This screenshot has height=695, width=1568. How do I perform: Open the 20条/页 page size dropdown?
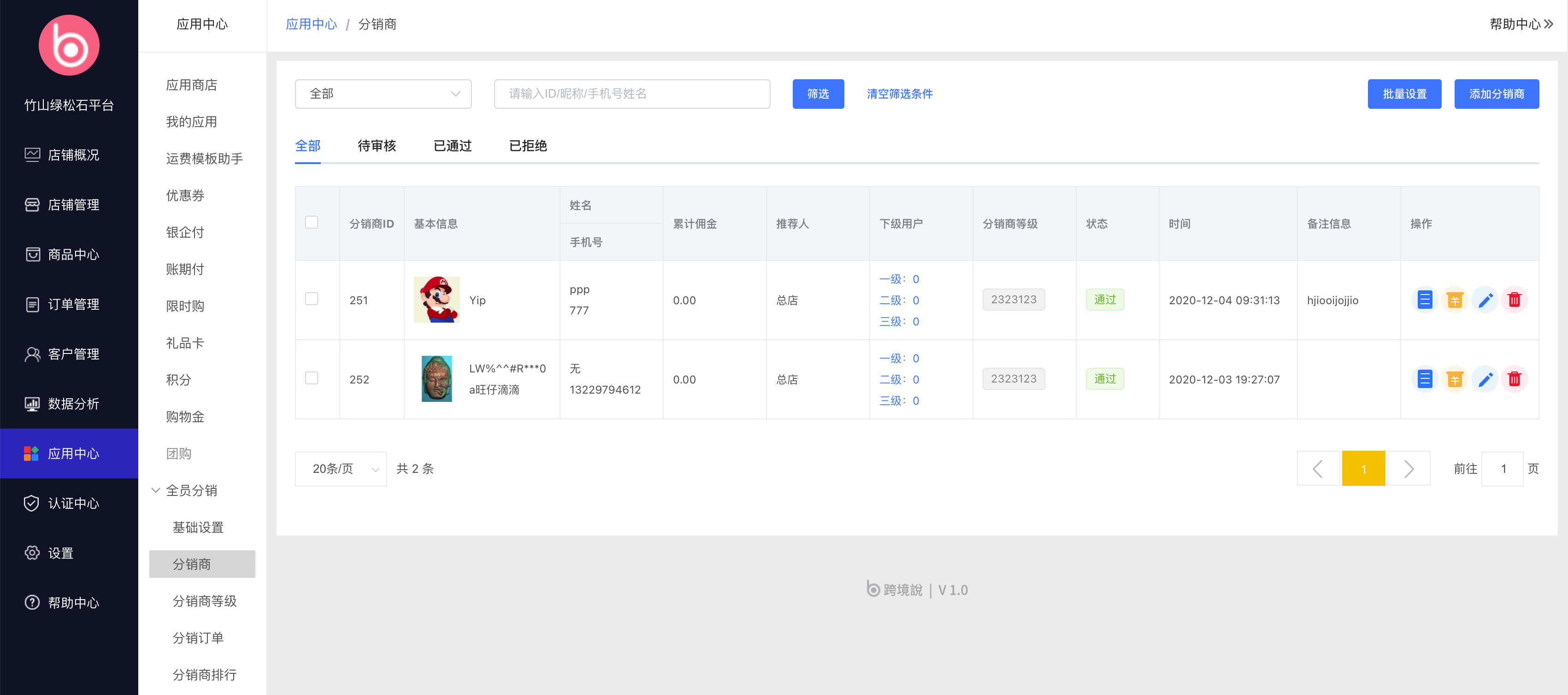pos(340,469)
